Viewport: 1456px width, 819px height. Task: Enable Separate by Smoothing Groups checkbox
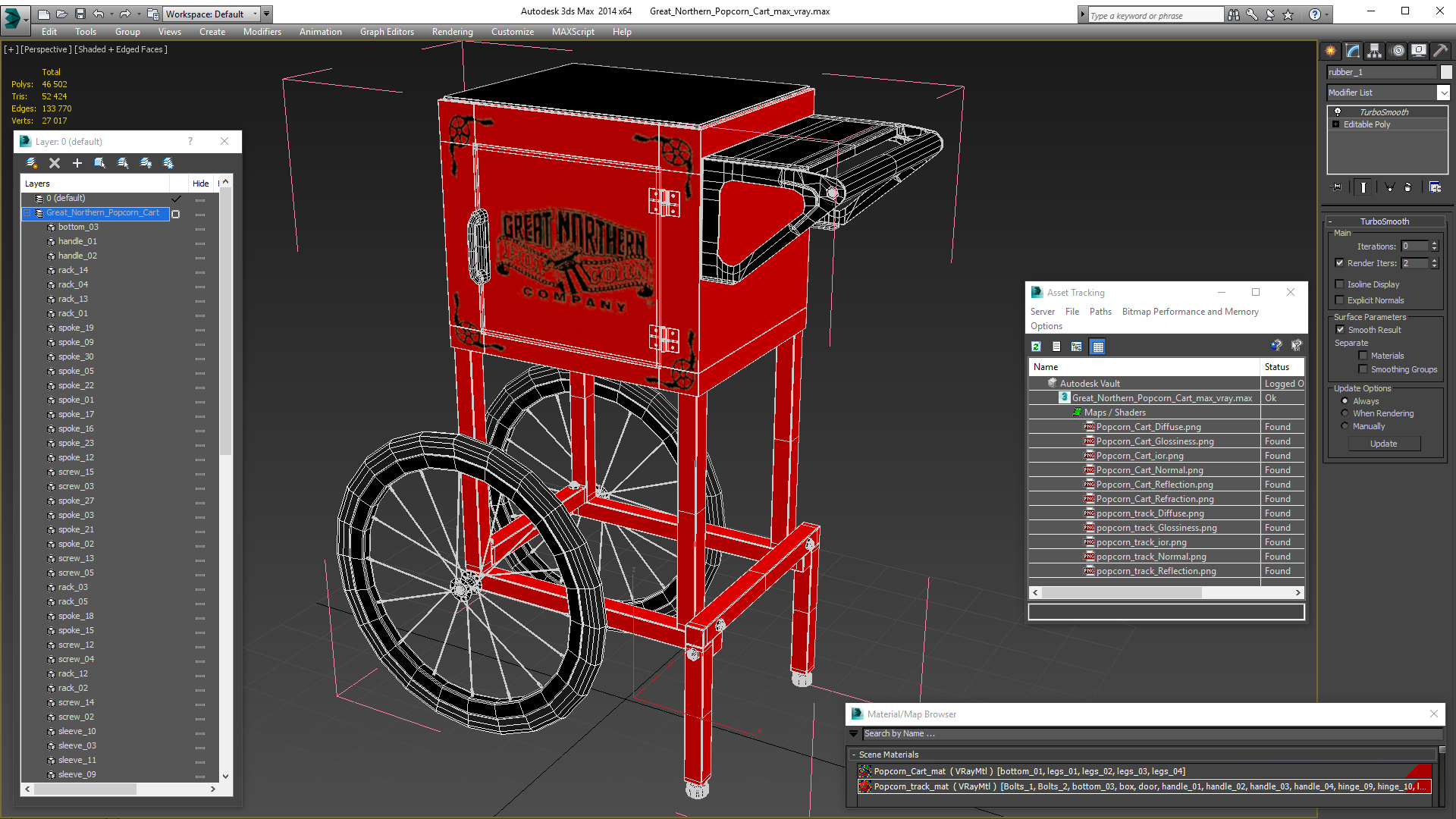(x=1363, y=369)
